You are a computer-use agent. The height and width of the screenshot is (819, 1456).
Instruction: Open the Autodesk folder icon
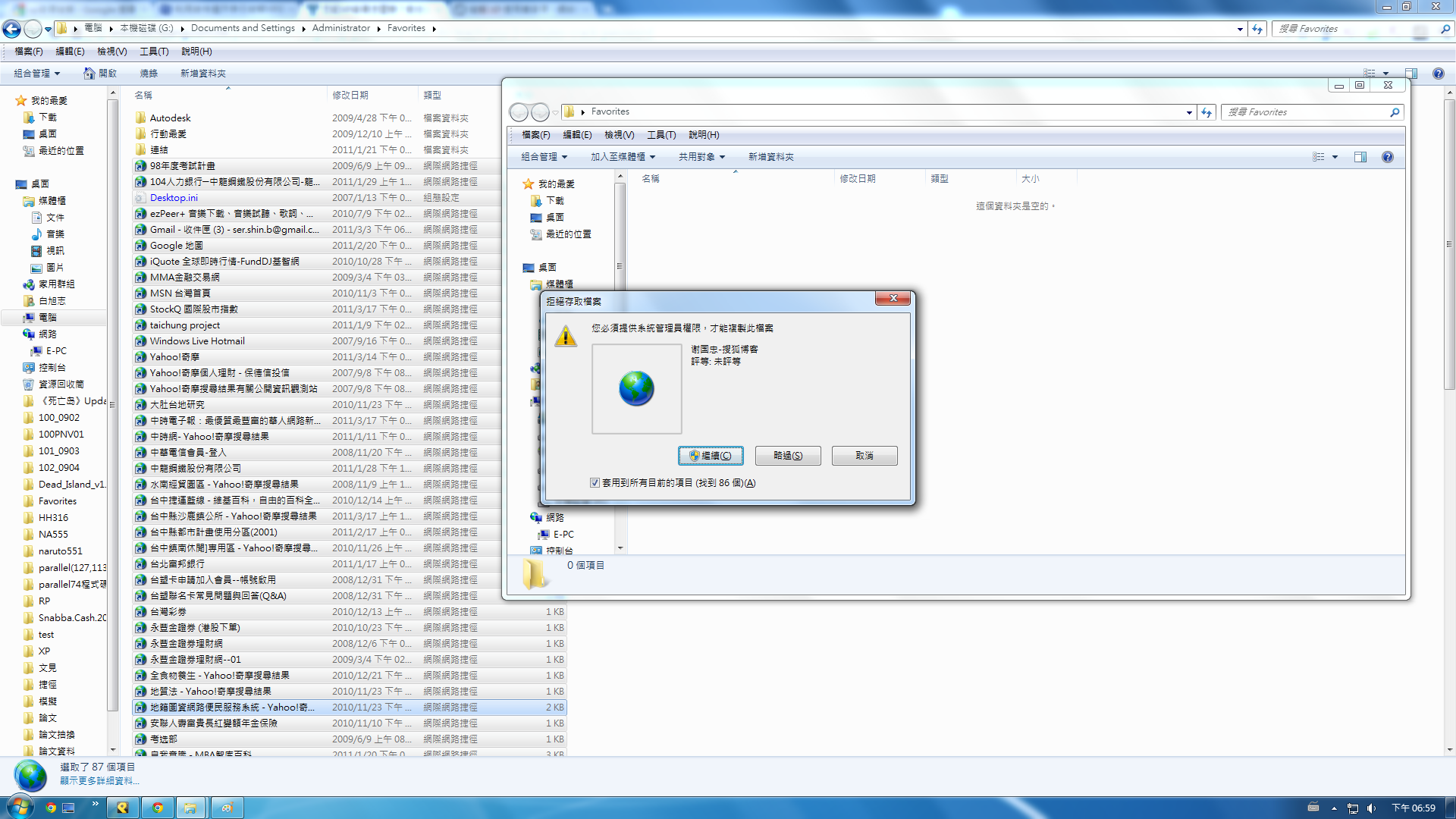pos(140,118)
